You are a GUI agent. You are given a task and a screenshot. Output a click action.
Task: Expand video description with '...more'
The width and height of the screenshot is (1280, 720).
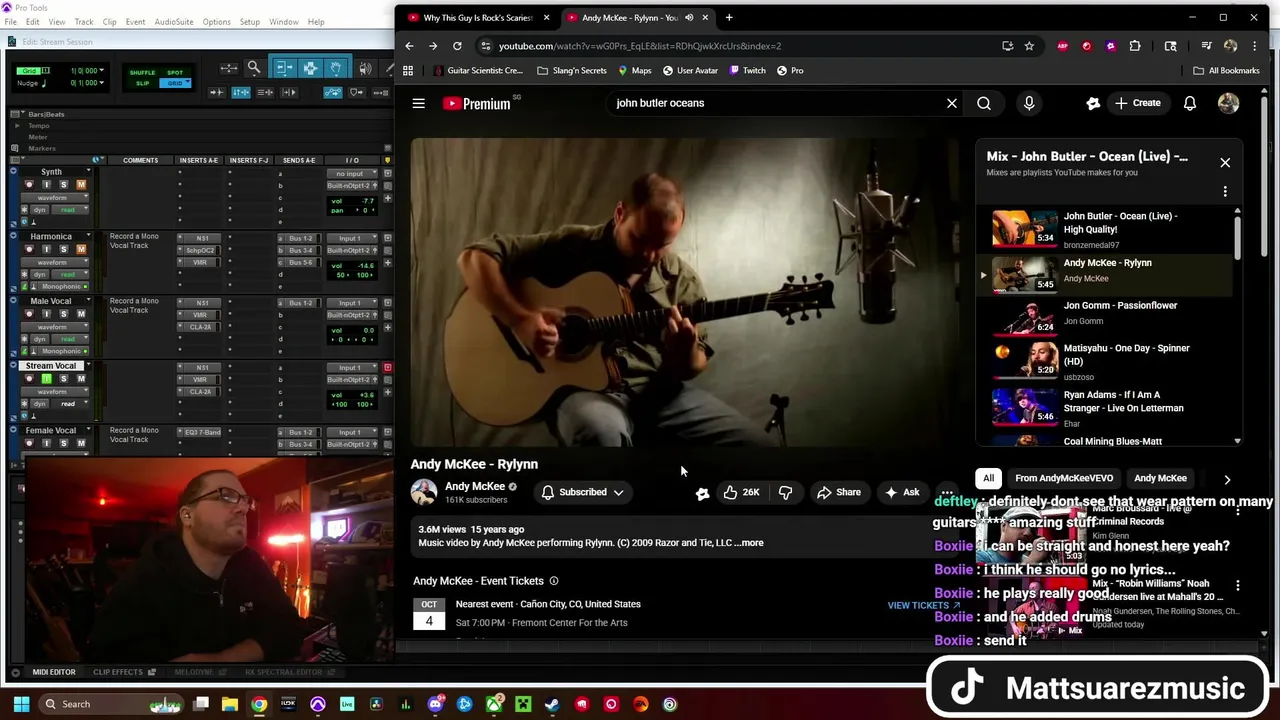(751, 543)
